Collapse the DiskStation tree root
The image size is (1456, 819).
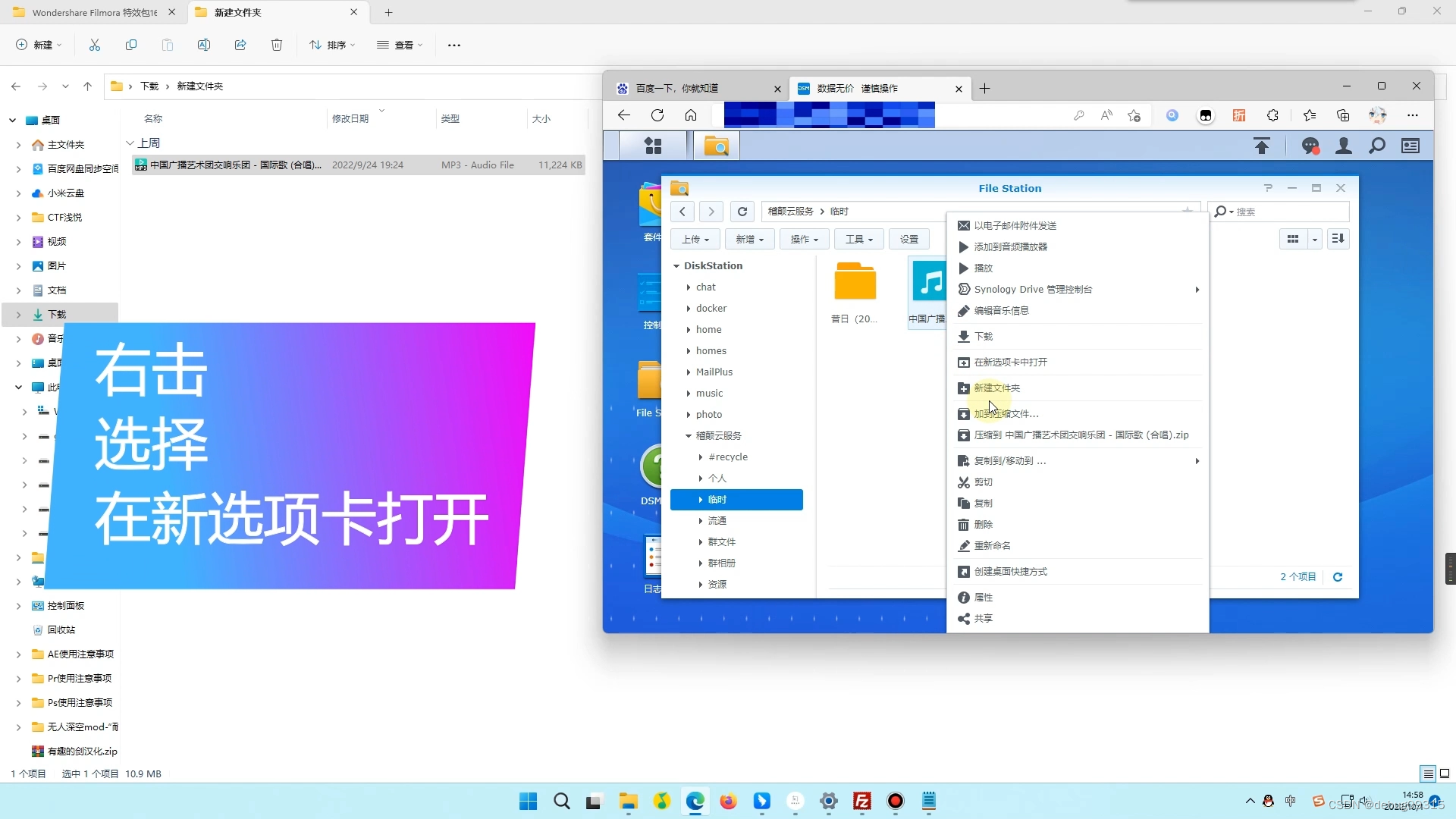pos(676,266)
